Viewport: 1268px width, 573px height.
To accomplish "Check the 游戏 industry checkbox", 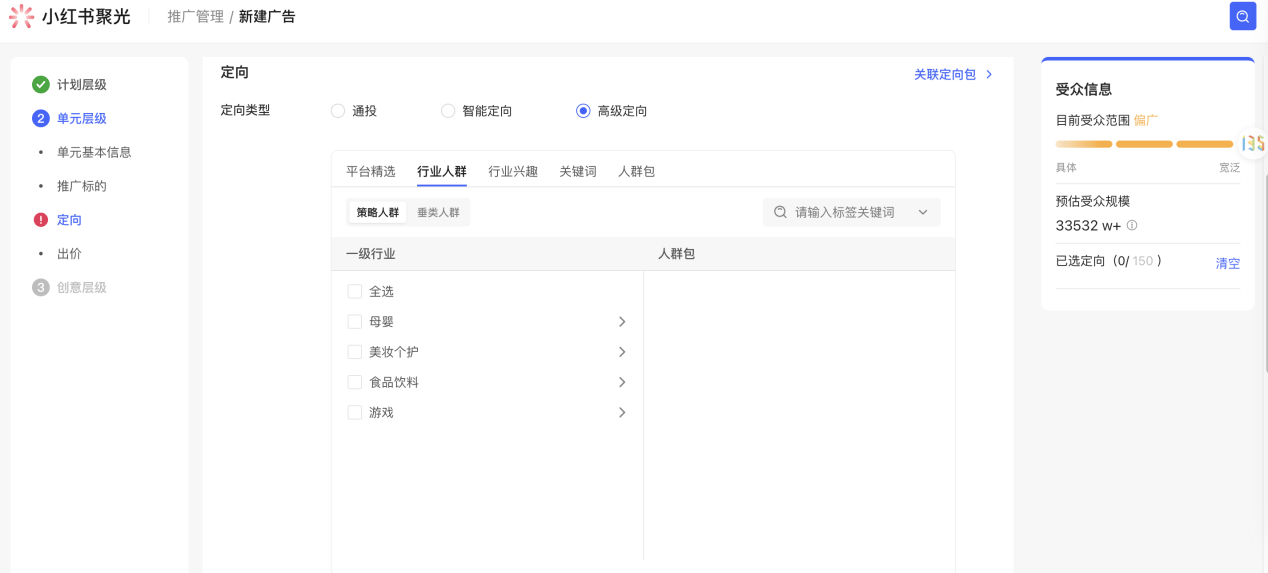I will 354,412.
